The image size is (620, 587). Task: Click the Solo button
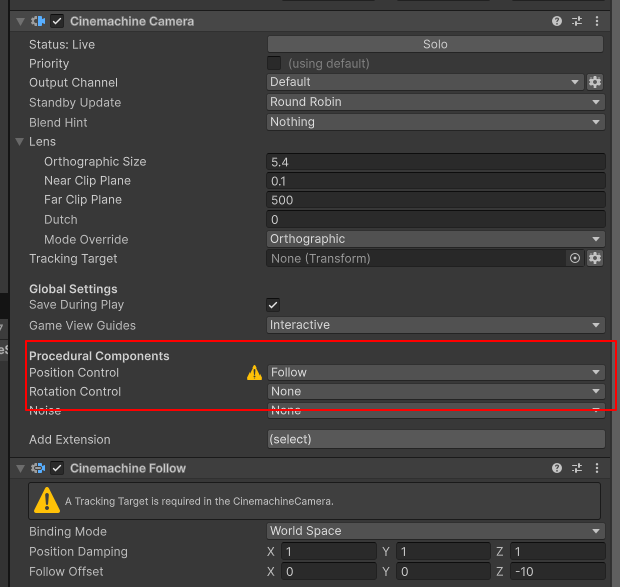point(435,44)
